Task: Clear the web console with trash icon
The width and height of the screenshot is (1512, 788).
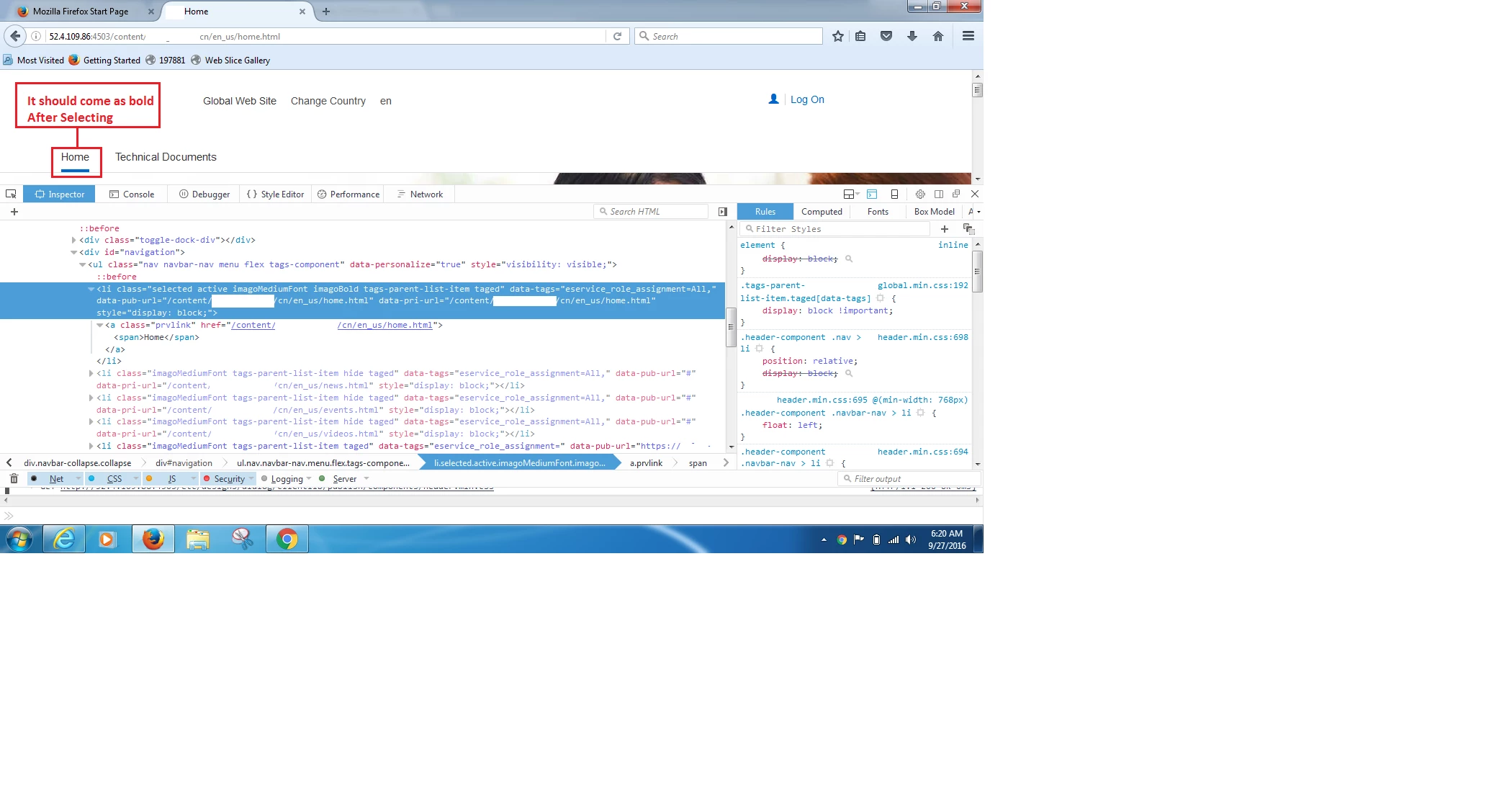Action: tap(14, 479)
